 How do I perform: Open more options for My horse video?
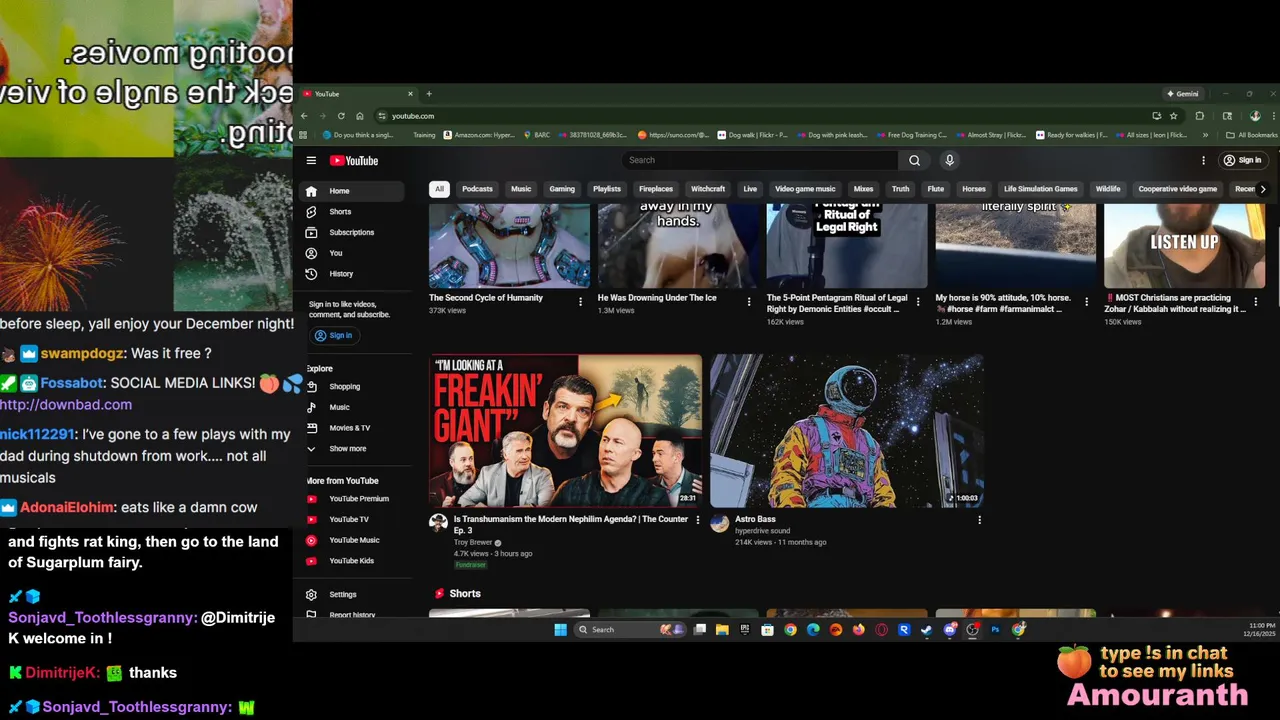pos(1086,302)
